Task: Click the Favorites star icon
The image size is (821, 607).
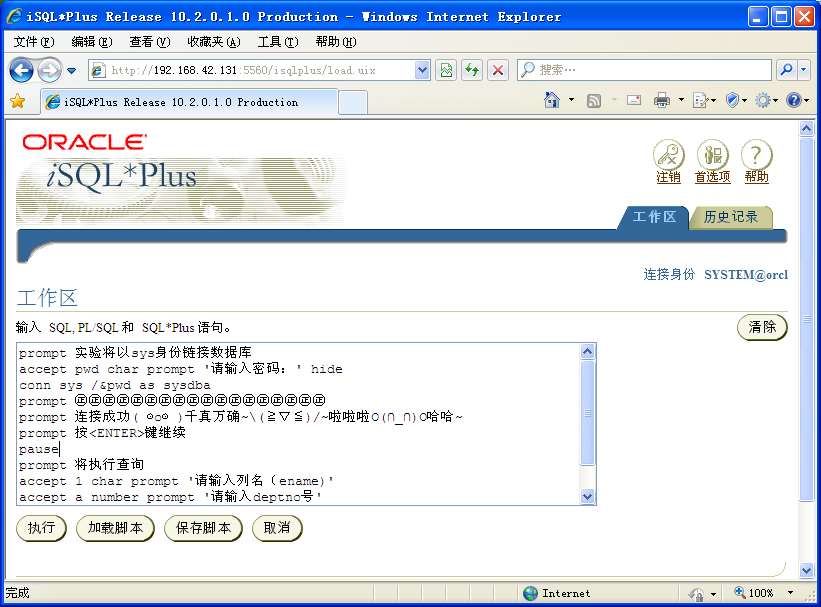Action: [17, 101]
